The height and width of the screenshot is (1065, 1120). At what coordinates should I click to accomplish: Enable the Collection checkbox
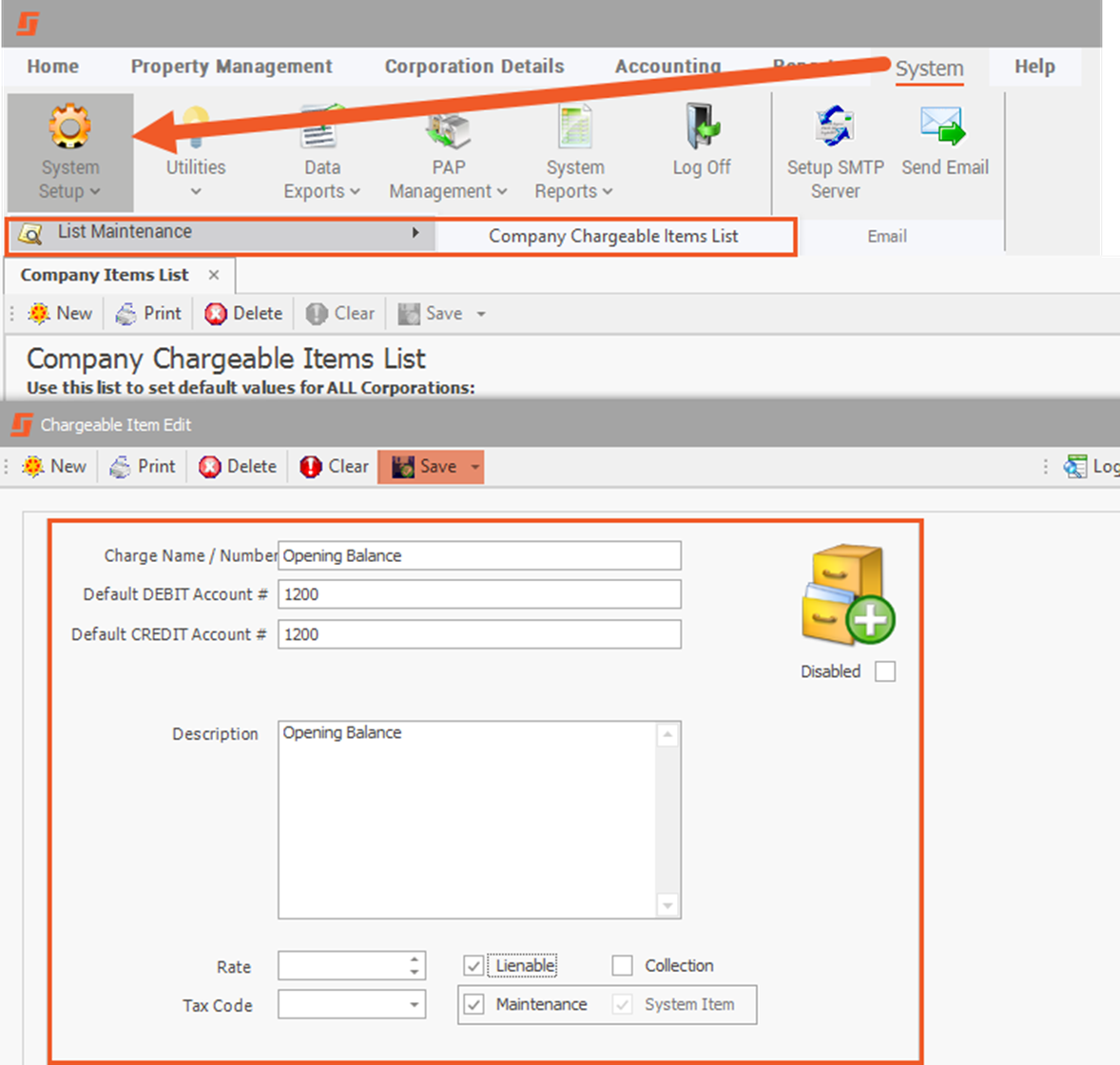coord(623,966)
